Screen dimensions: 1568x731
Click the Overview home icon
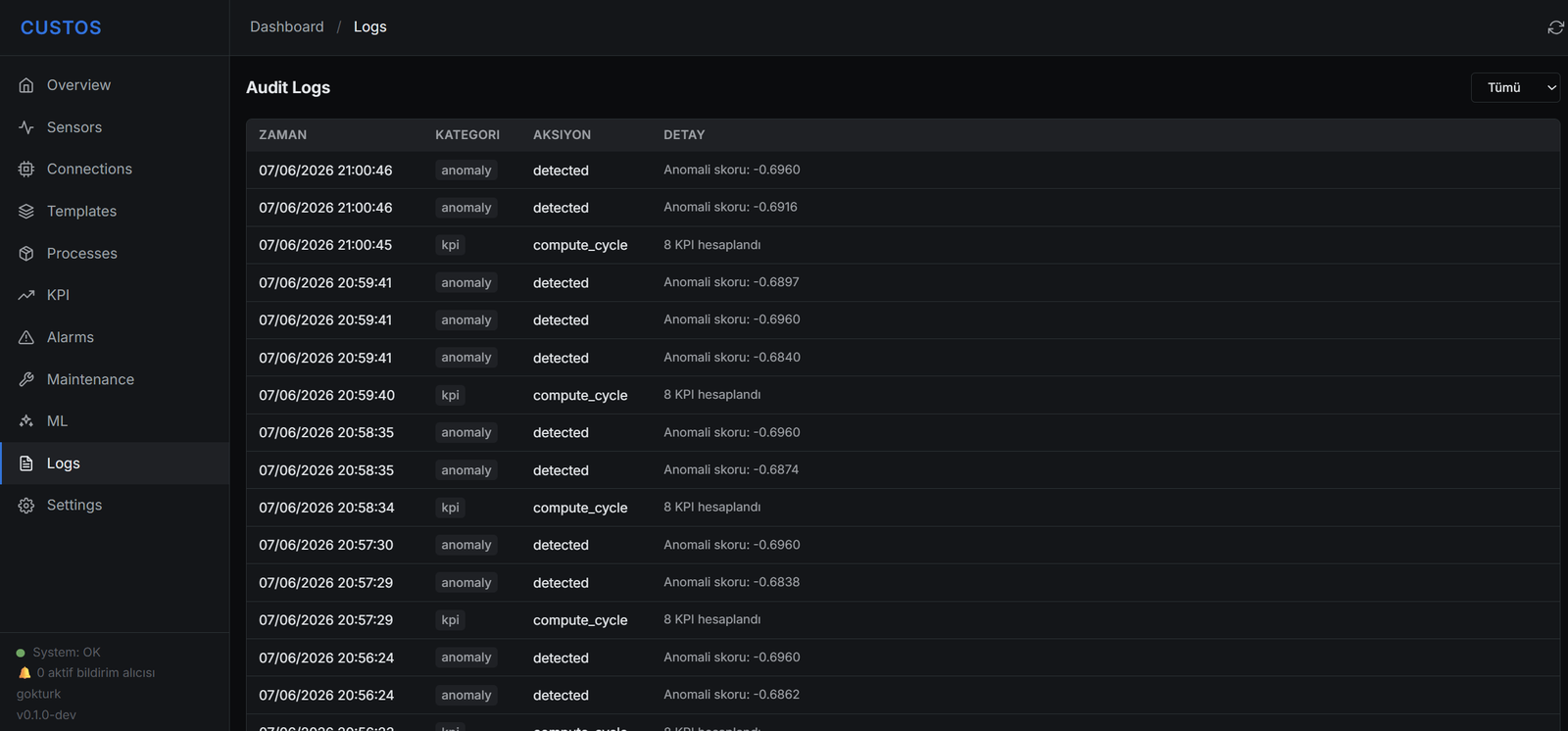(x=26, y=85)
